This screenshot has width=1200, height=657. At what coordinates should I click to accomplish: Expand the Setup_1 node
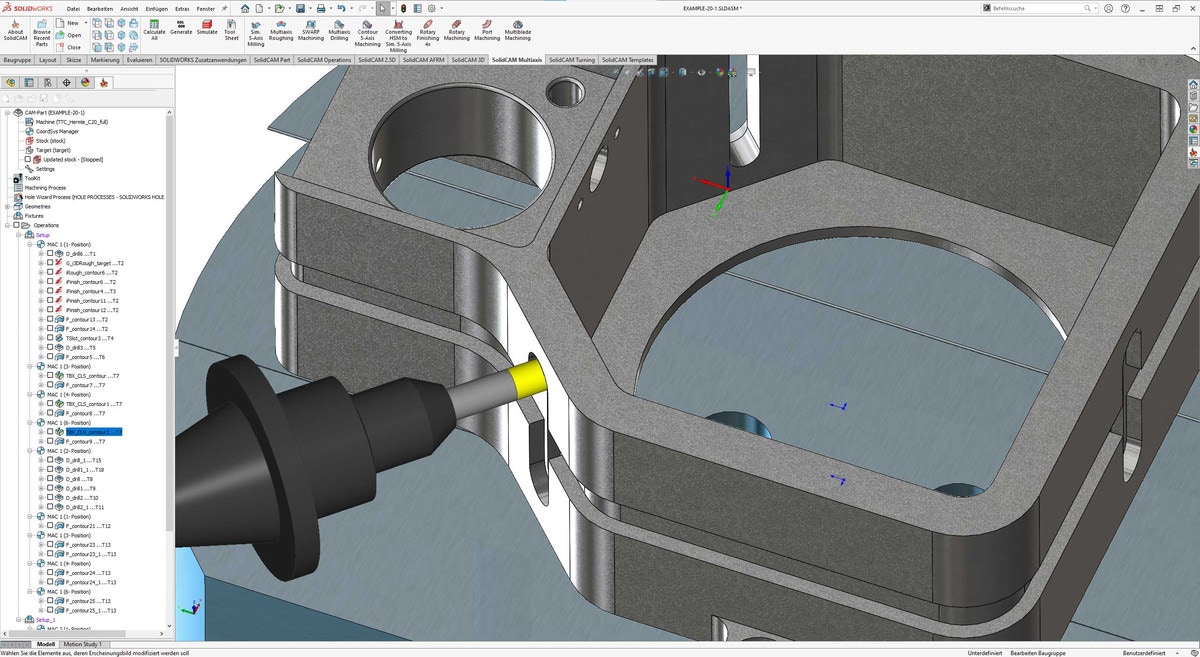[17, 619]
